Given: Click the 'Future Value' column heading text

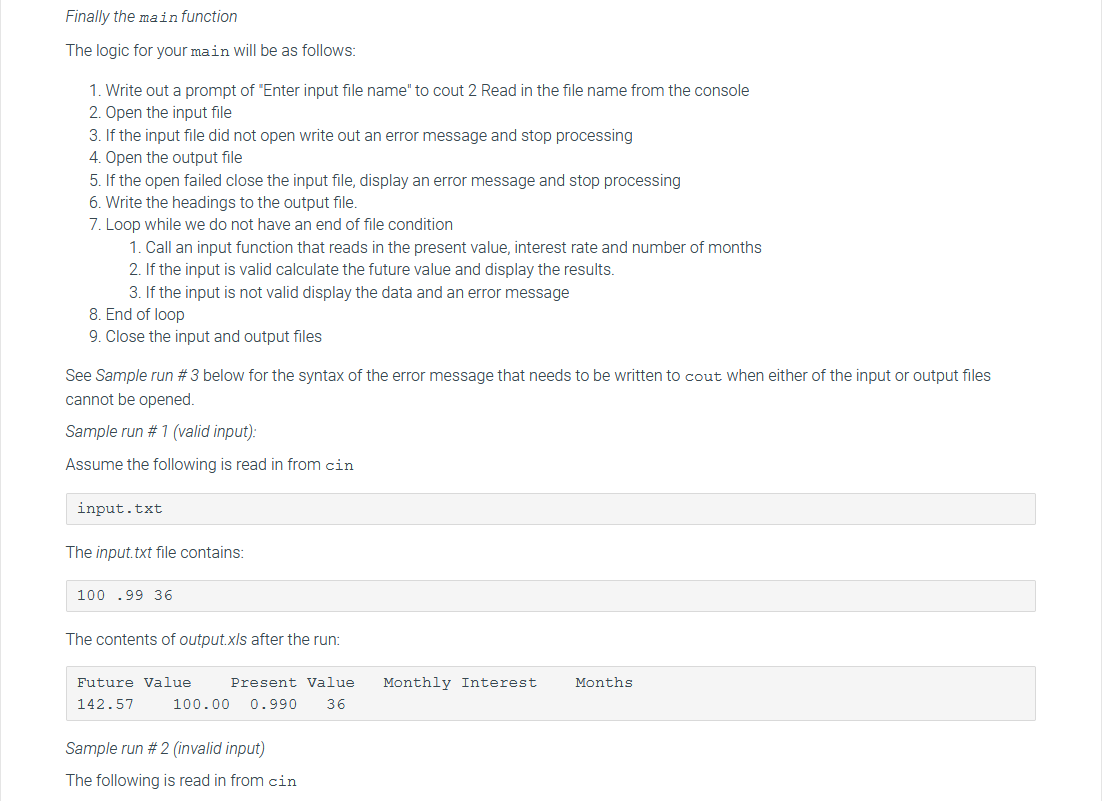Looking at the screenshot, I should (x=134, y=682).
